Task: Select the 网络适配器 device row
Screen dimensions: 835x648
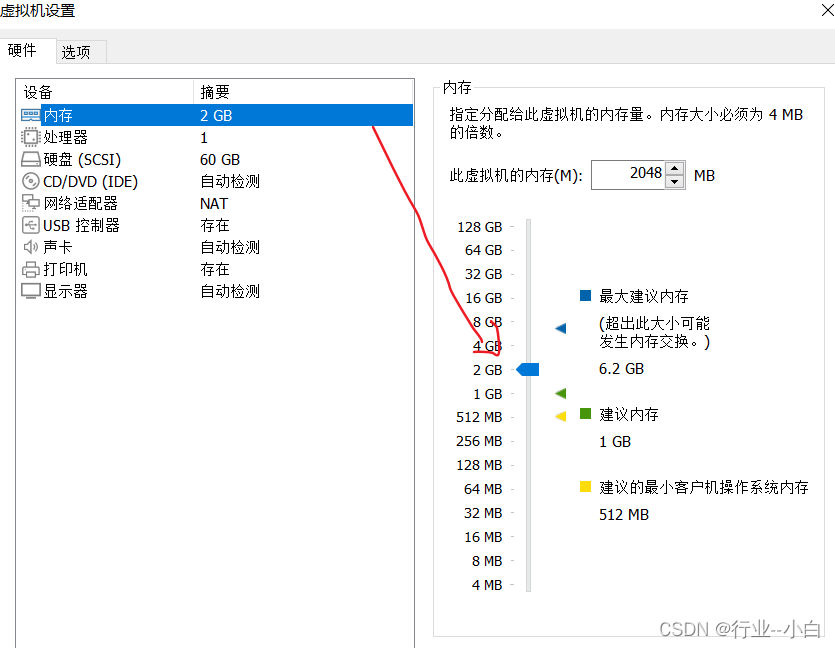Action: tap(216, 203)
